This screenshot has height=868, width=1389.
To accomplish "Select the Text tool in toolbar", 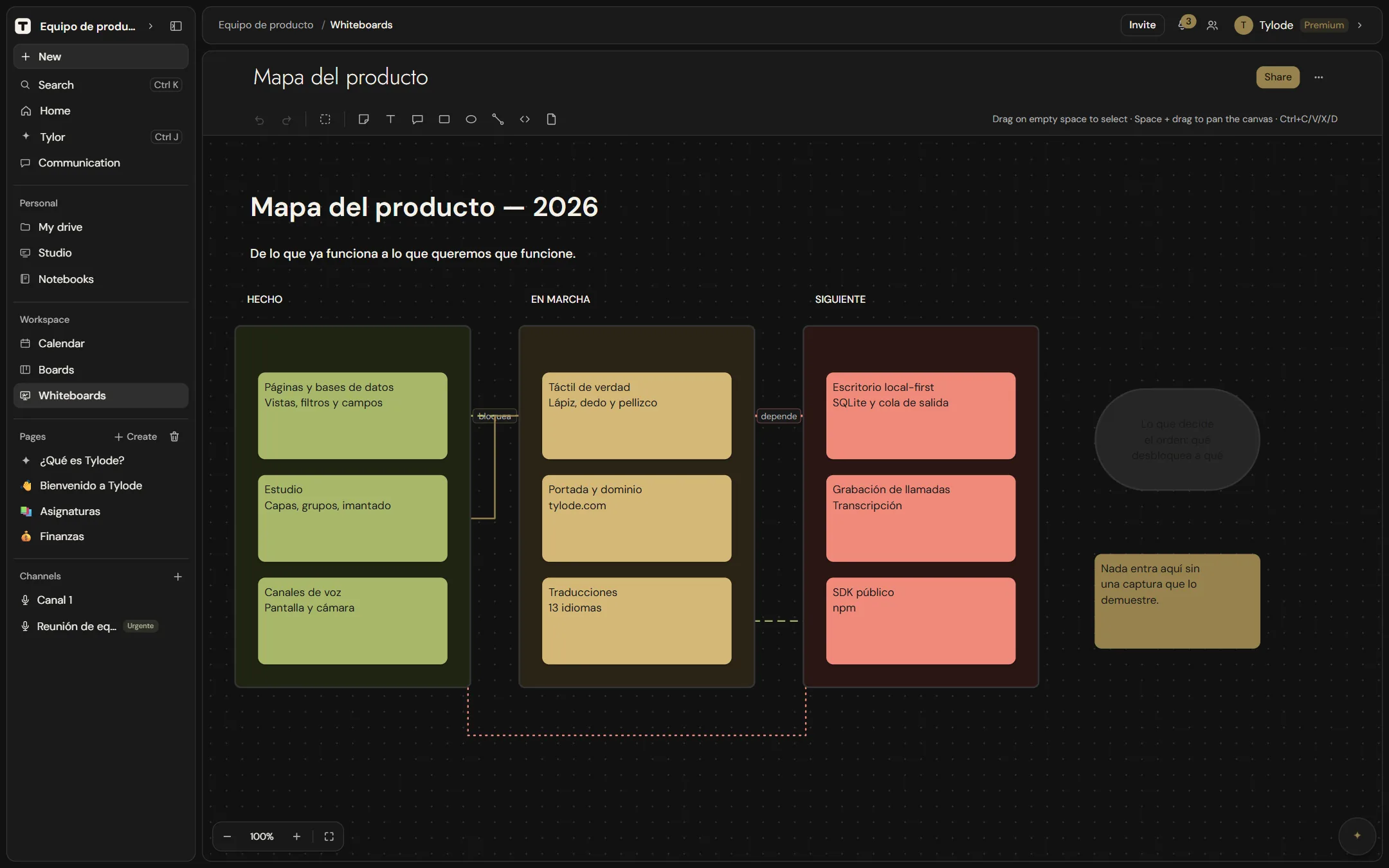I will (390, 119).
